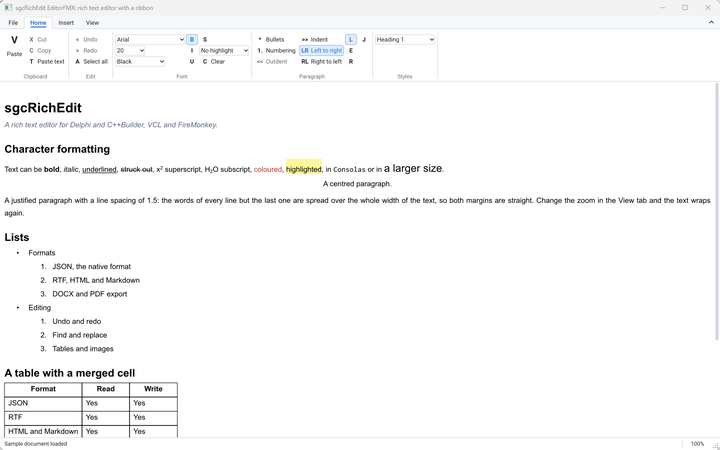Open the font size 20 dropdown

(130, 51)
